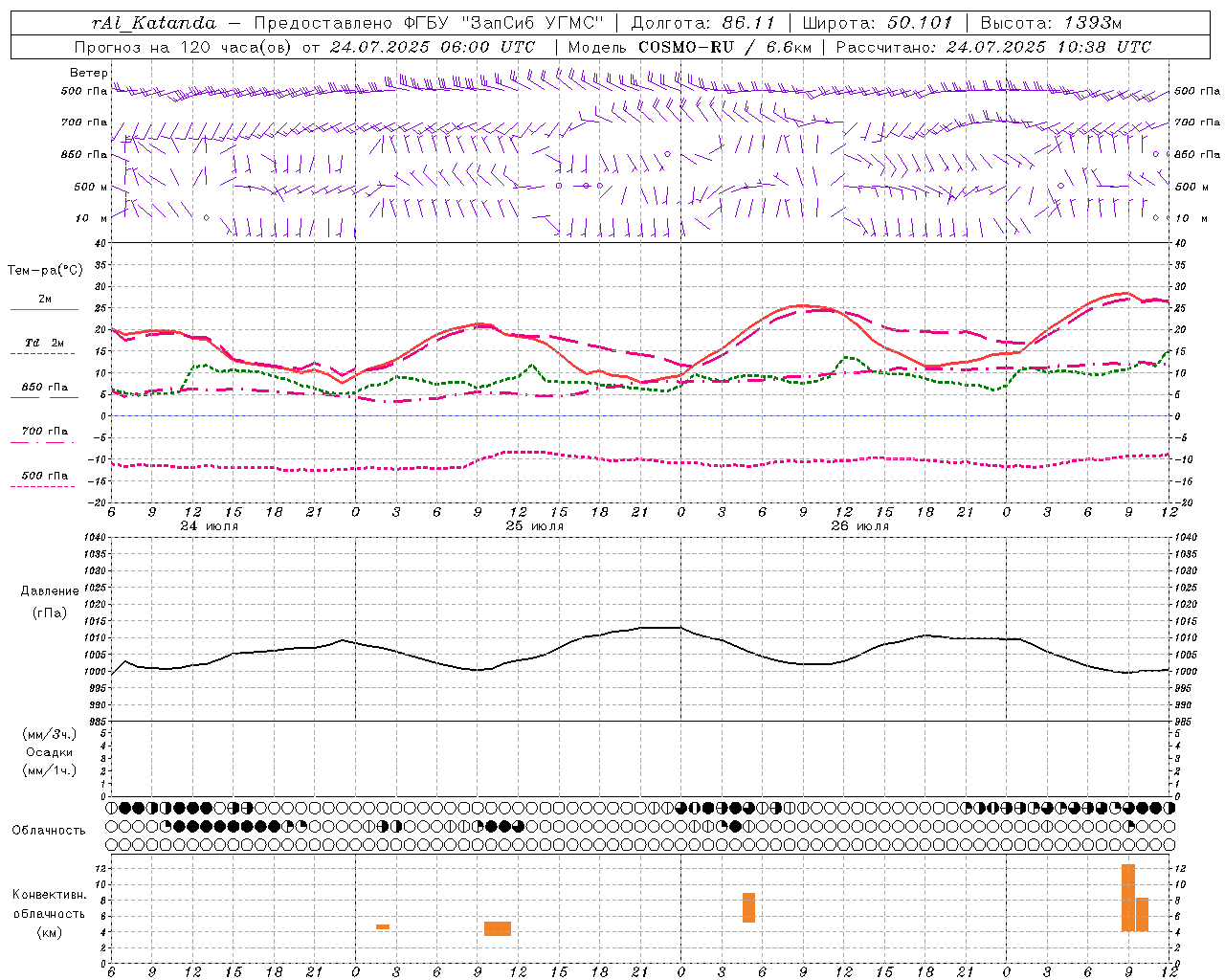Click the Ветер wind panel label
This screenshot has width=1225, height=980.
88,73
